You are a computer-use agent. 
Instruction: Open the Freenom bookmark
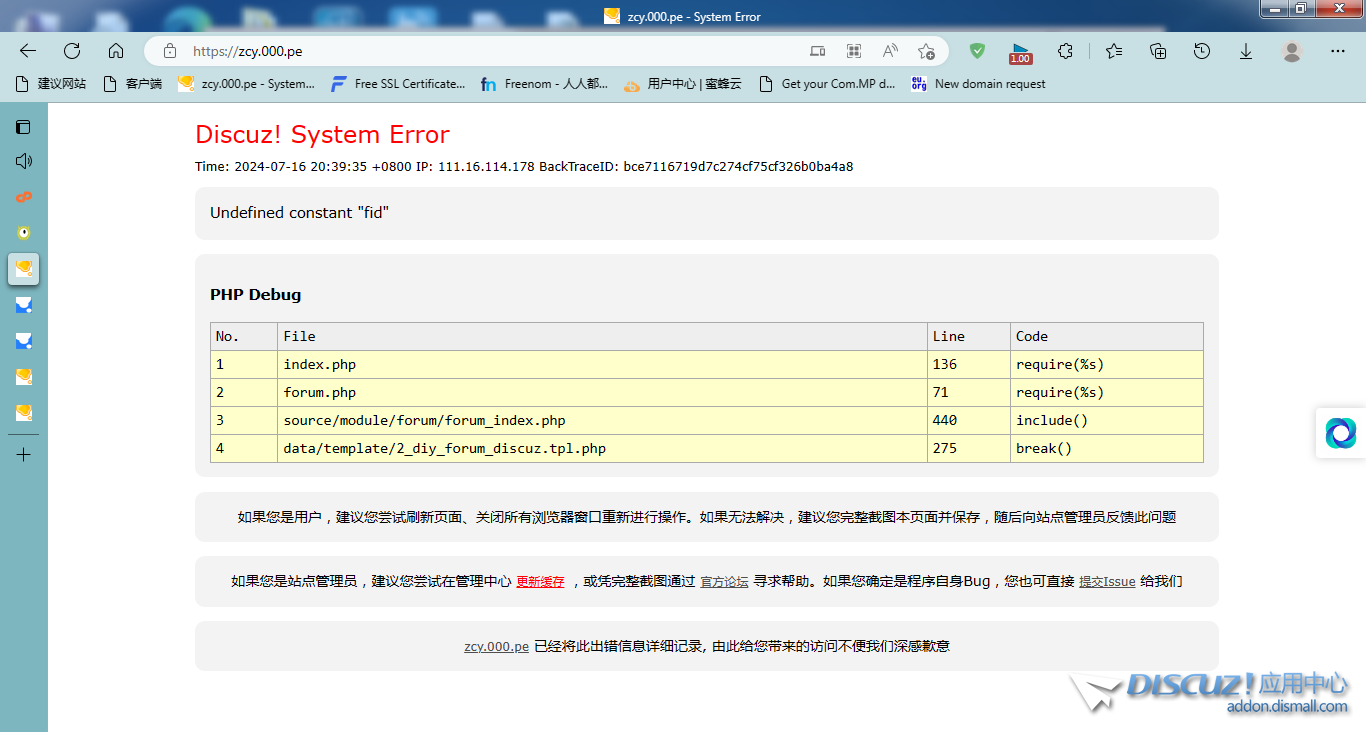544,84
